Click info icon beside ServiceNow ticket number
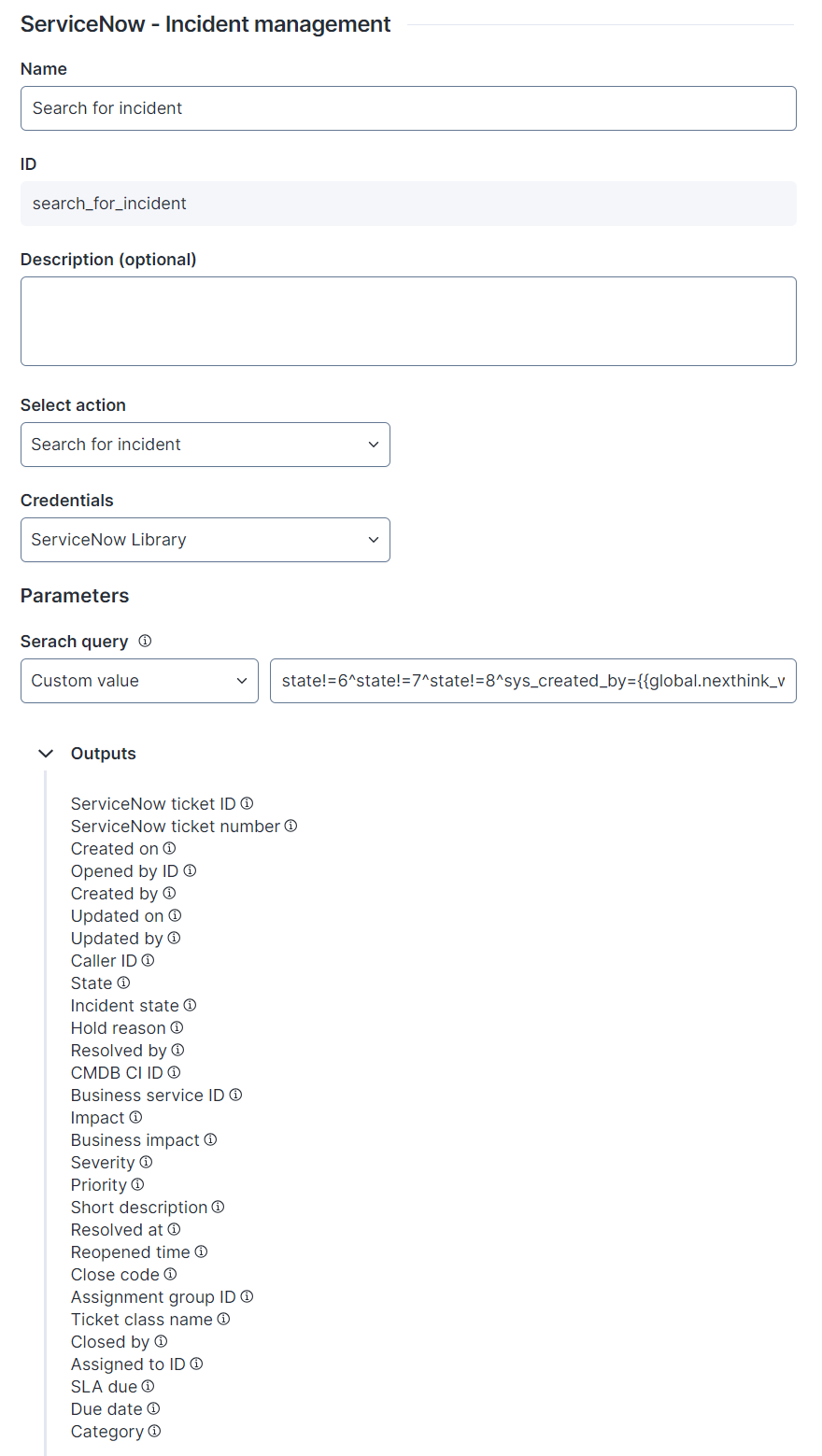This screenshot has width=822, height=1456. (x=291, y=826)
